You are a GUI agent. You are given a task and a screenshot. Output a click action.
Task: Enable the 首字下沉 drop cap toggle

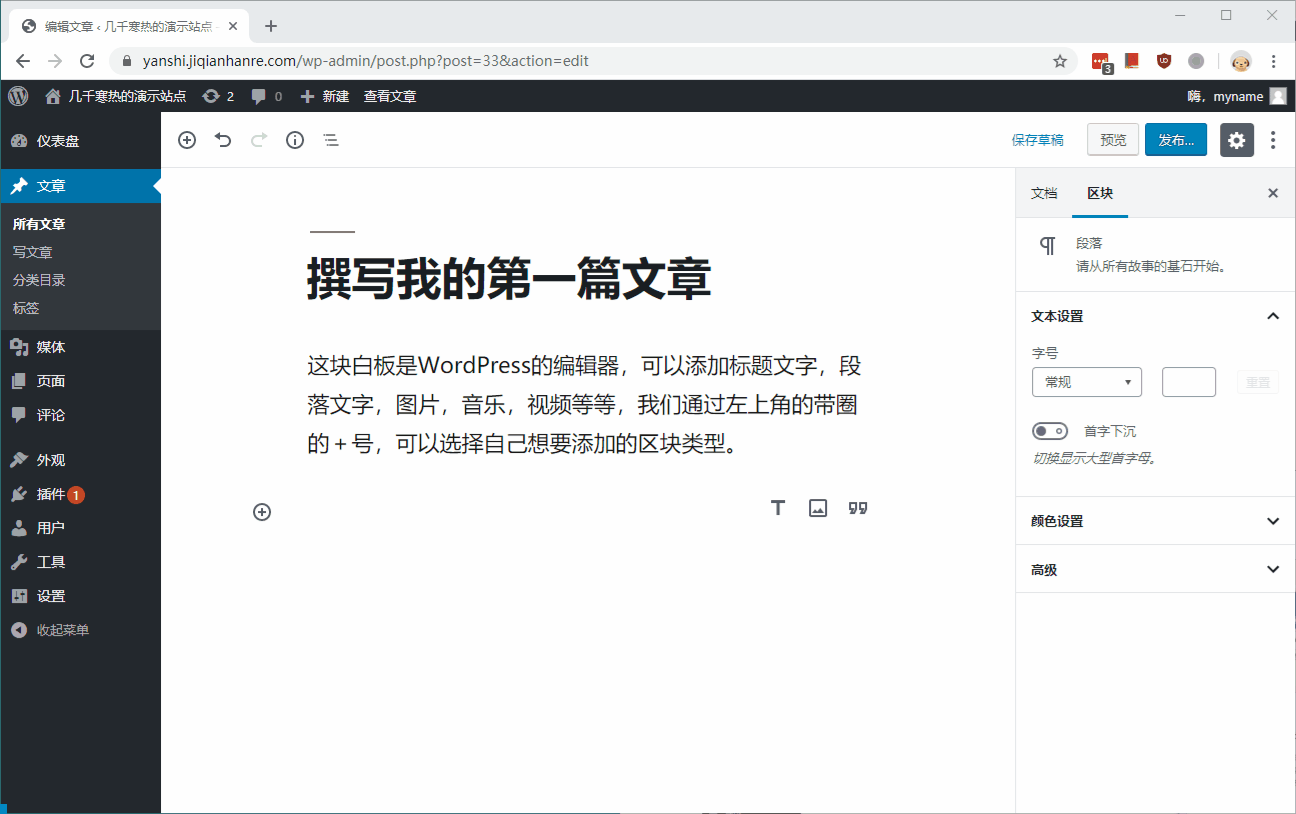(x=1050, y=430)
